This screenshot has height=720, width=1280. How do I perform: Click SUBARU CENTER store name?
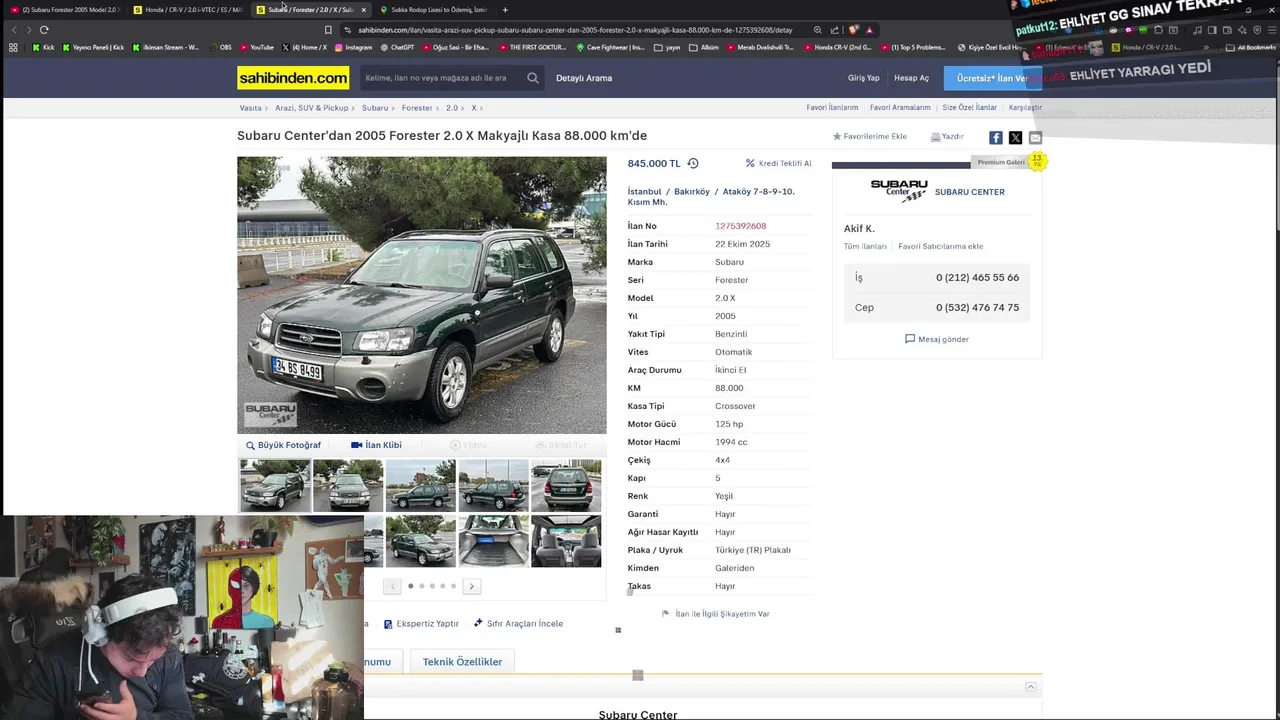(969, 192)
